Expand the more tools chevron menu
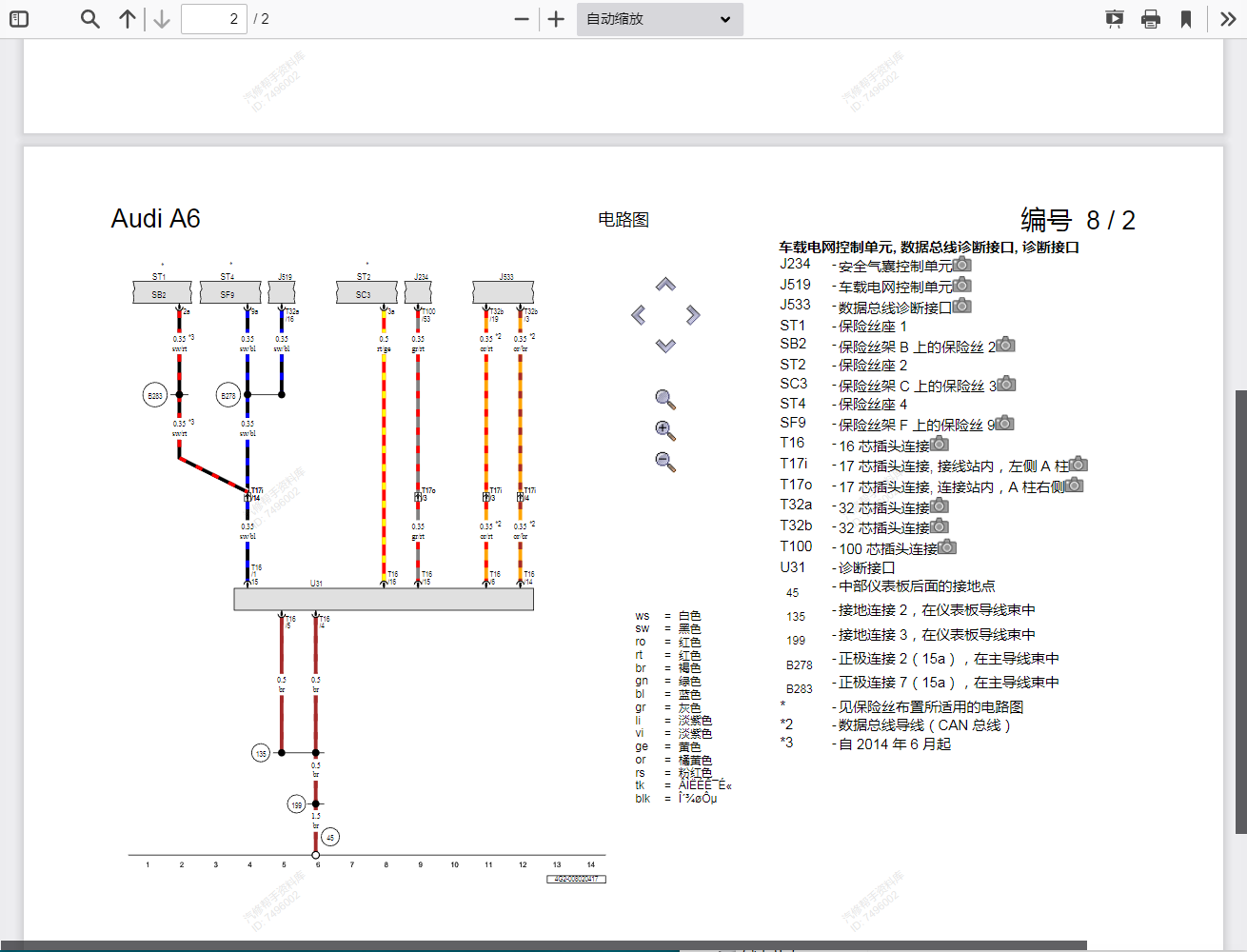 [x=1228, y=18]
